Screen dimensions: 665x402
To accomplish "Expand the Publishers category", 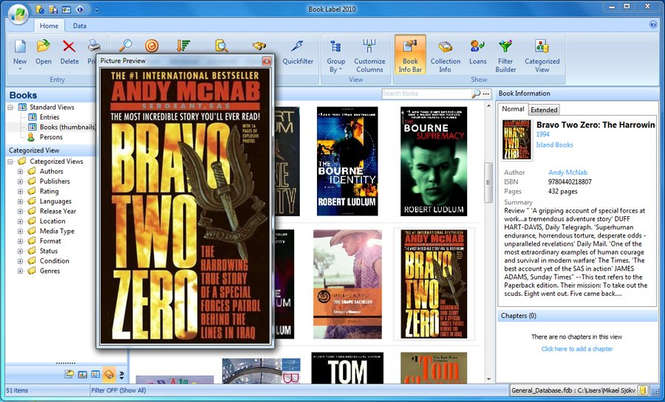I will pos(20,181).
